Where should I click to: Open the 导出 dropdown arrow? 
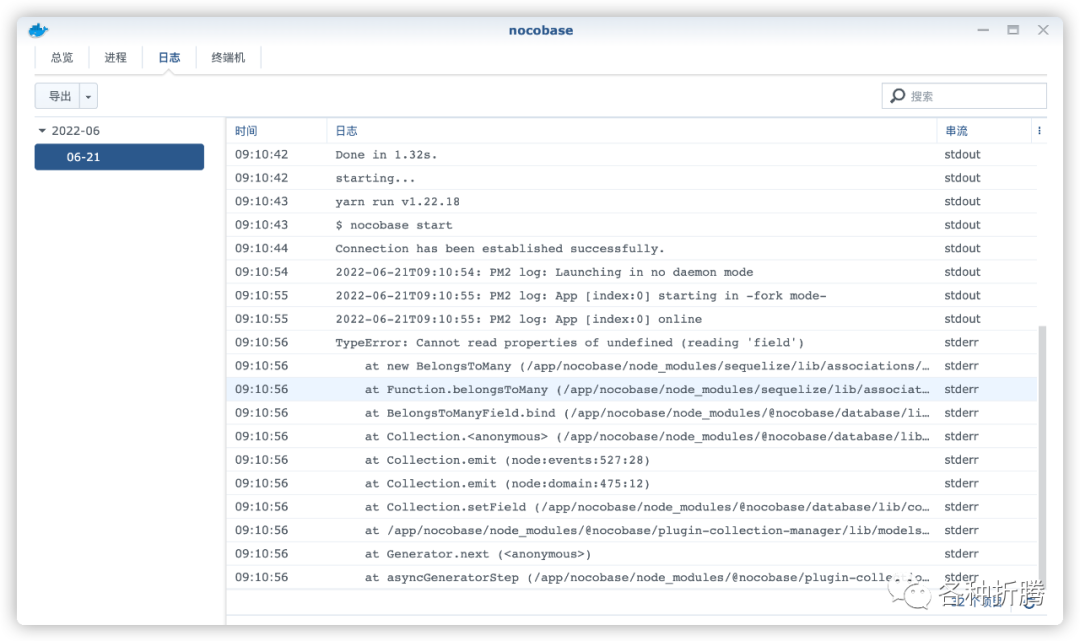(x=89, y=96)
